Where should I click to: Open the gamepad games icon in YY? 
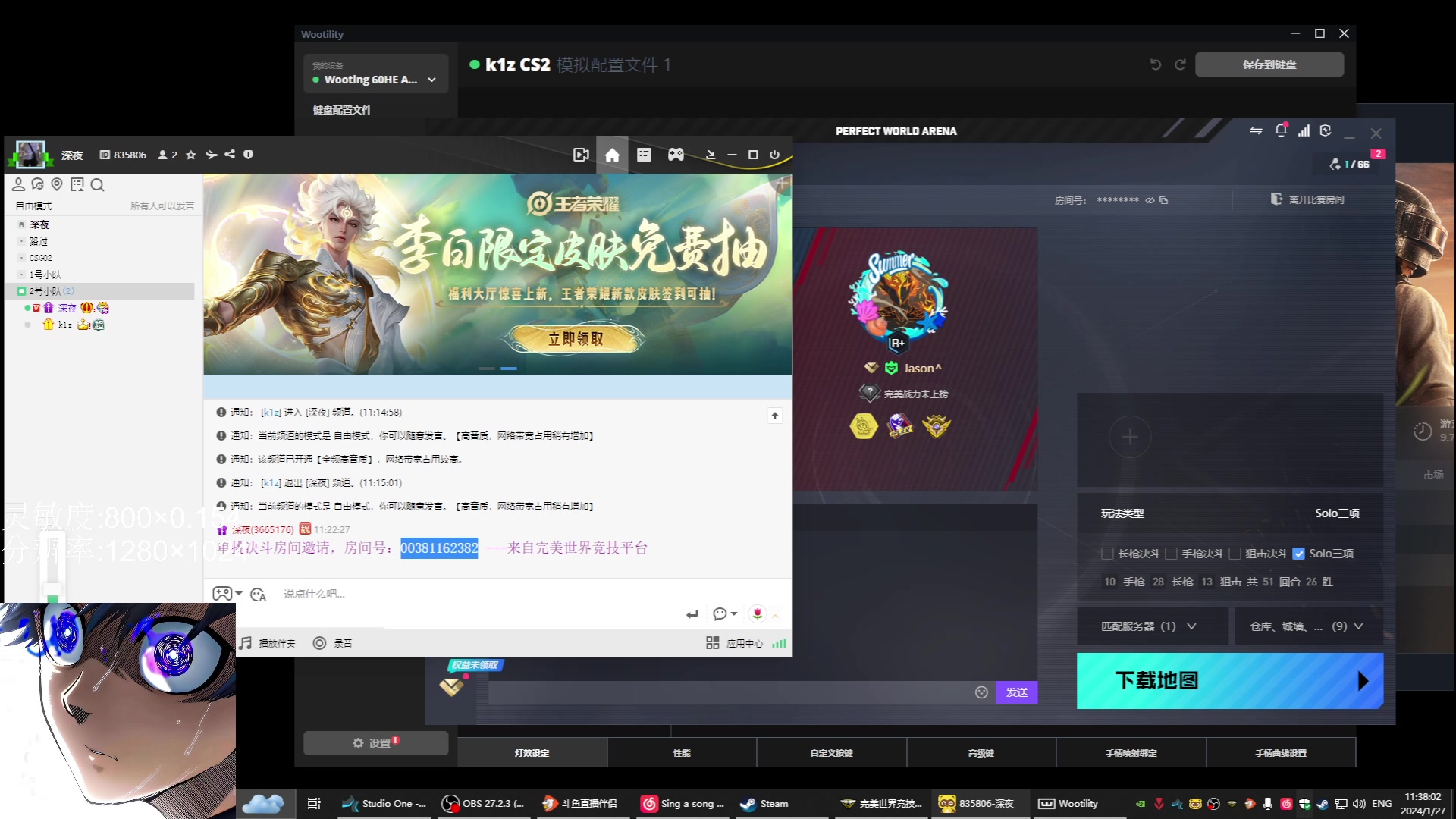point(676,155)
